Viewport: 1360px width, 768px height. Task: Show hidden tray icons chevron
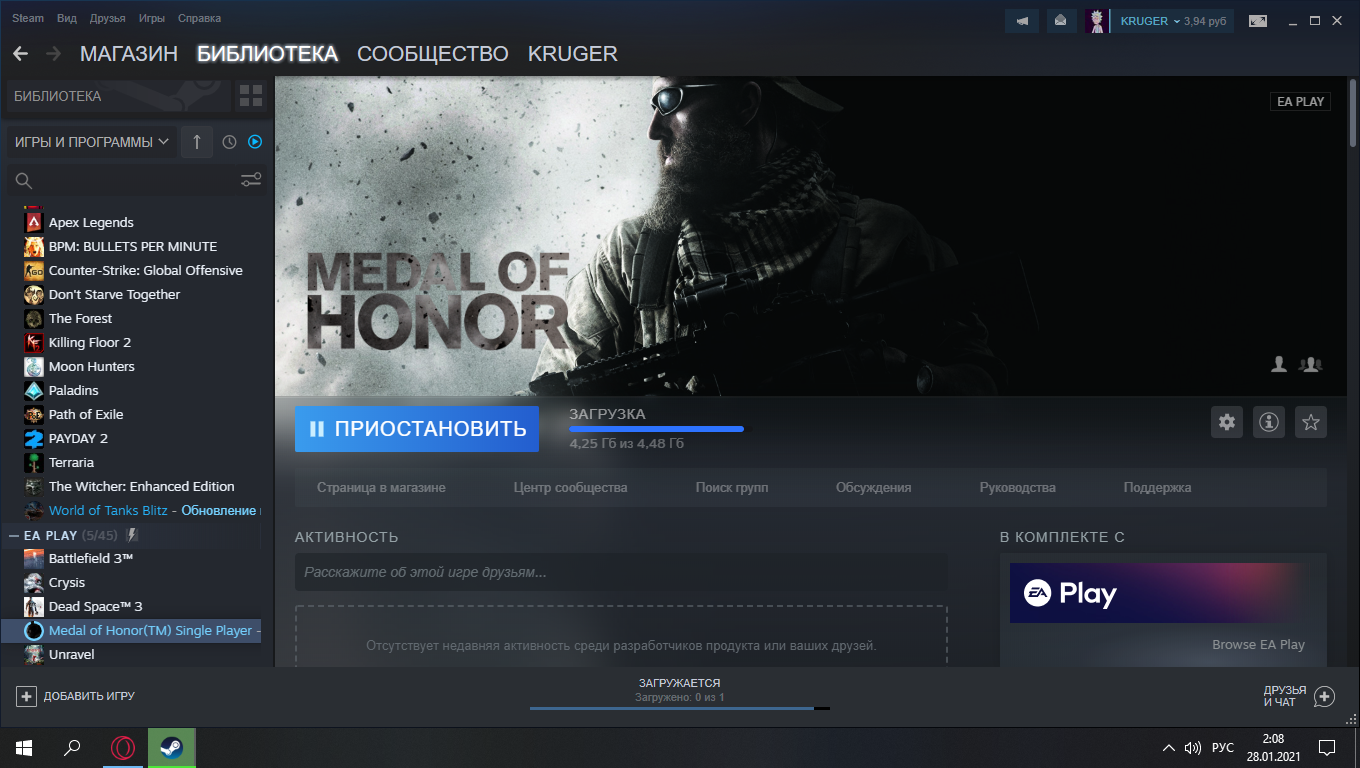(x=1168, y=748)
